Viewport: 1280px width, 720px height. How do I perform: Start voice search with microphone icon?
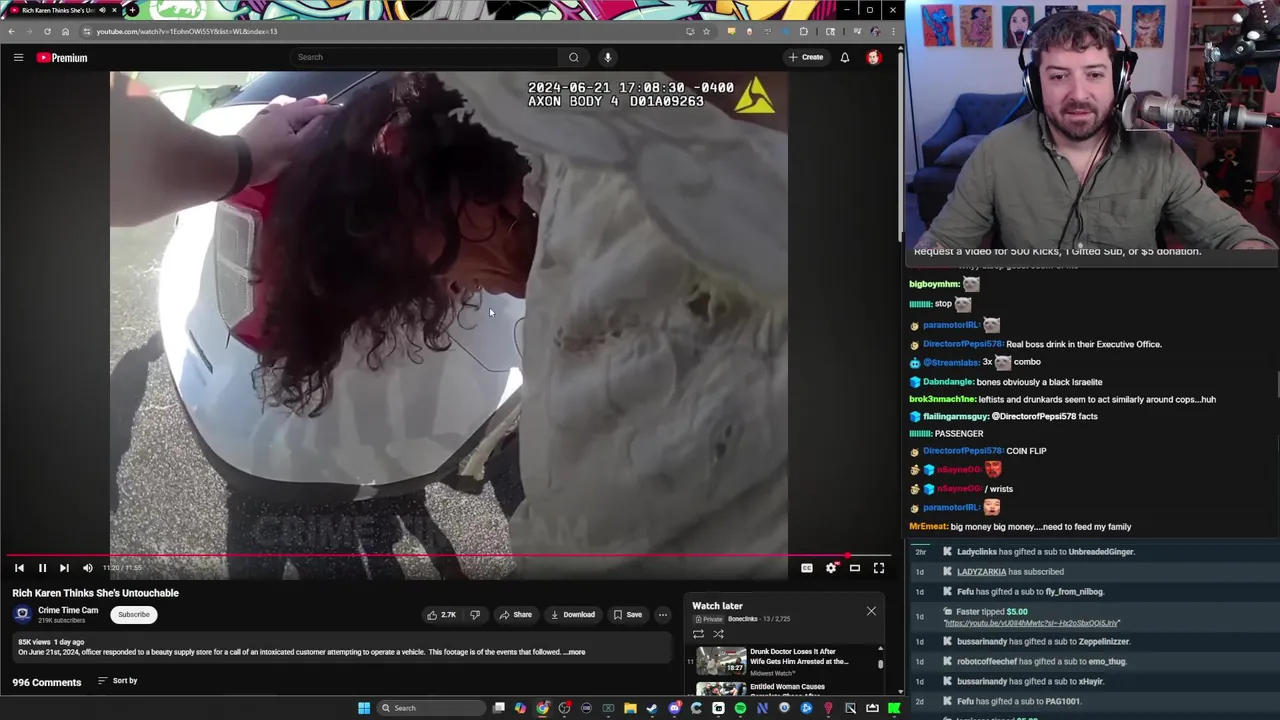[607, 57]
